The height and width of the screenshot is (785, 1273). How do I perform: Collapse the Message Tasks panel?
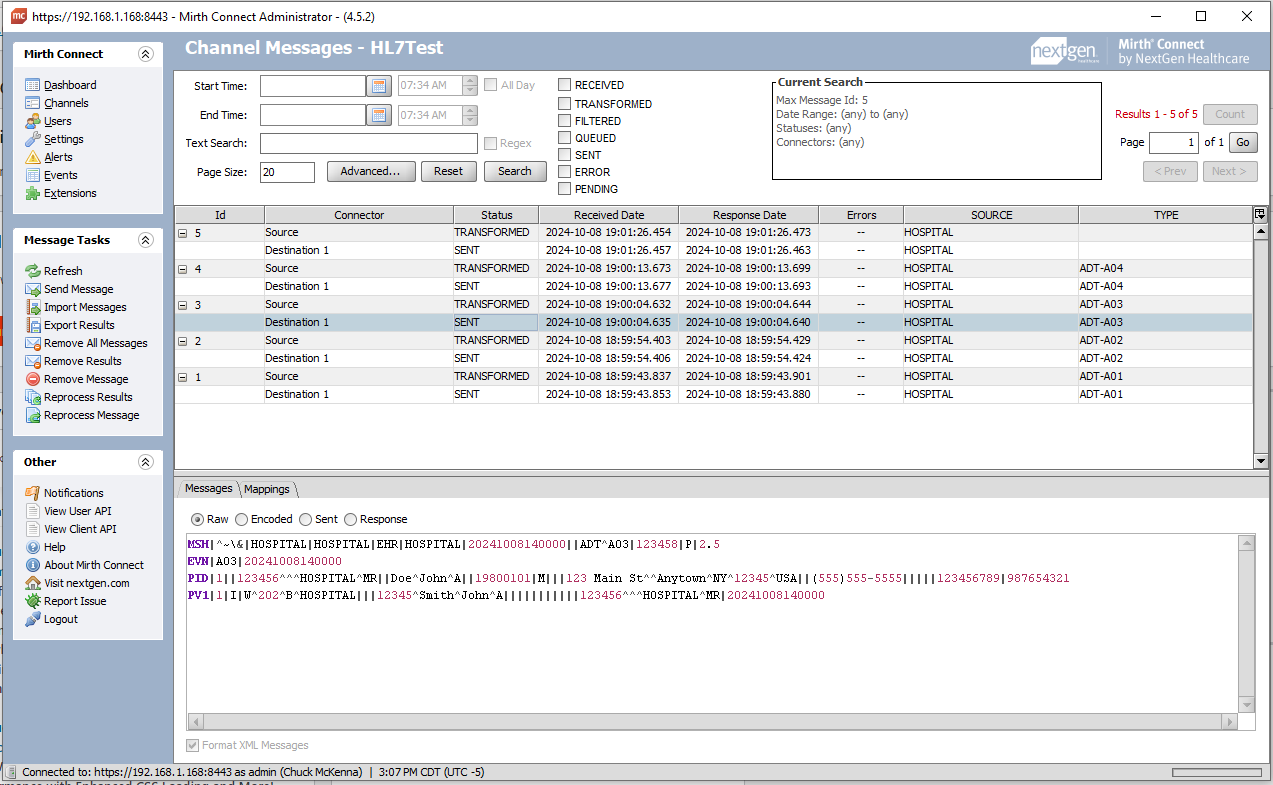coord(146,240)
